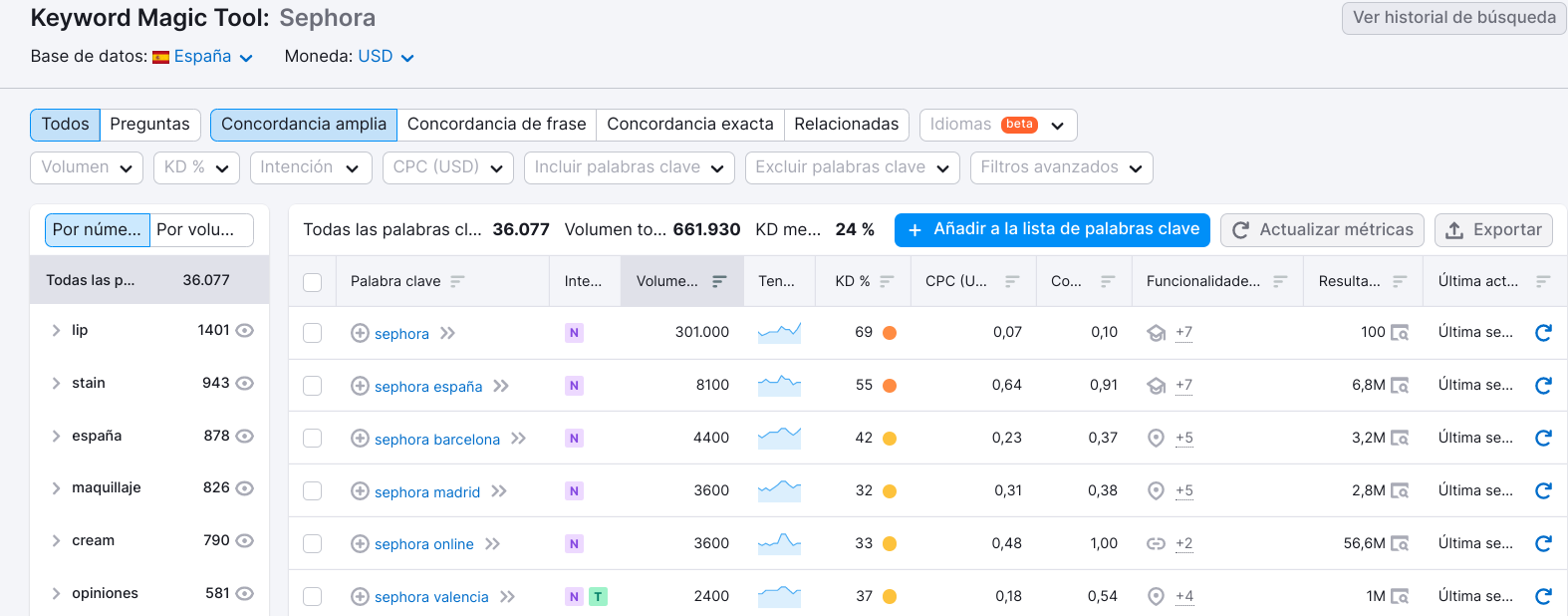Open the CPC (USD) filter dropdown
Image resolution: width=1568 pixels, height=616 pixels.
click(x=448, y=167)
